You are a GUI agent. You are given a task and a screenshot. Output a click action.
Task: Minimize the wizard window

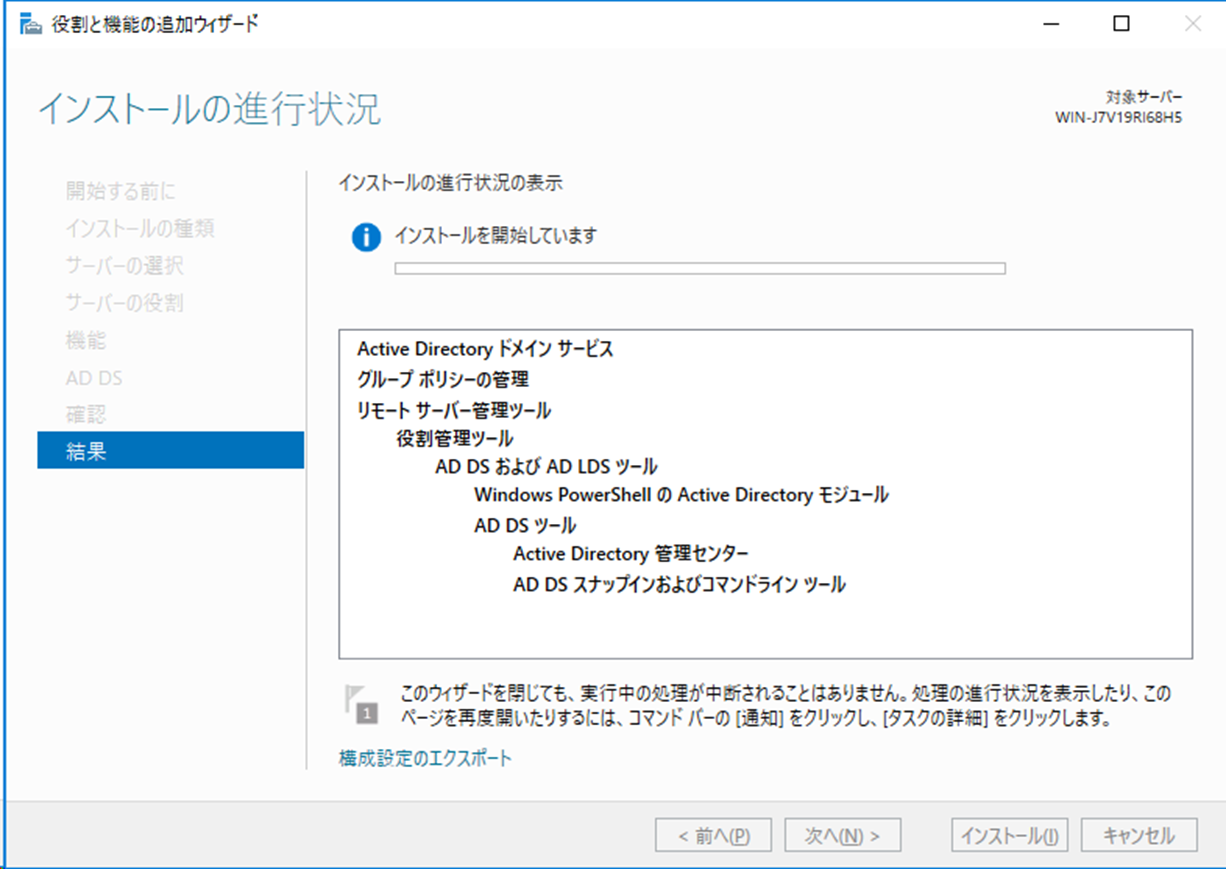pyautogui.click(x=1051, y=24)
